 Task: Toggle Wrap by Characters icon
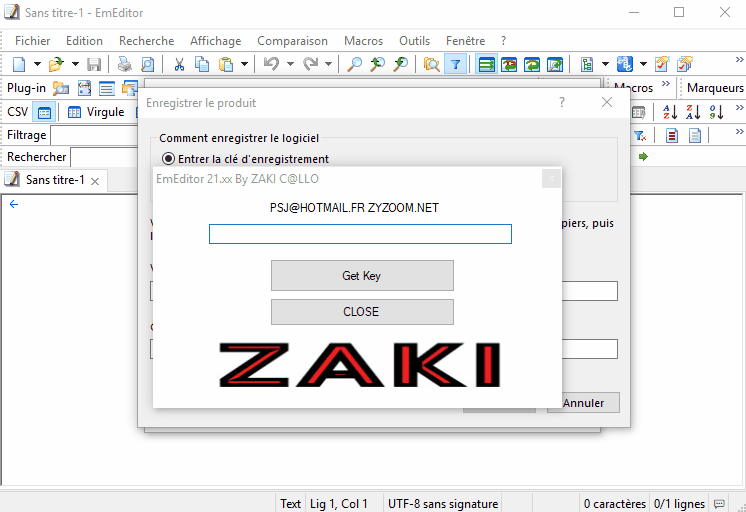pos(509,64)
